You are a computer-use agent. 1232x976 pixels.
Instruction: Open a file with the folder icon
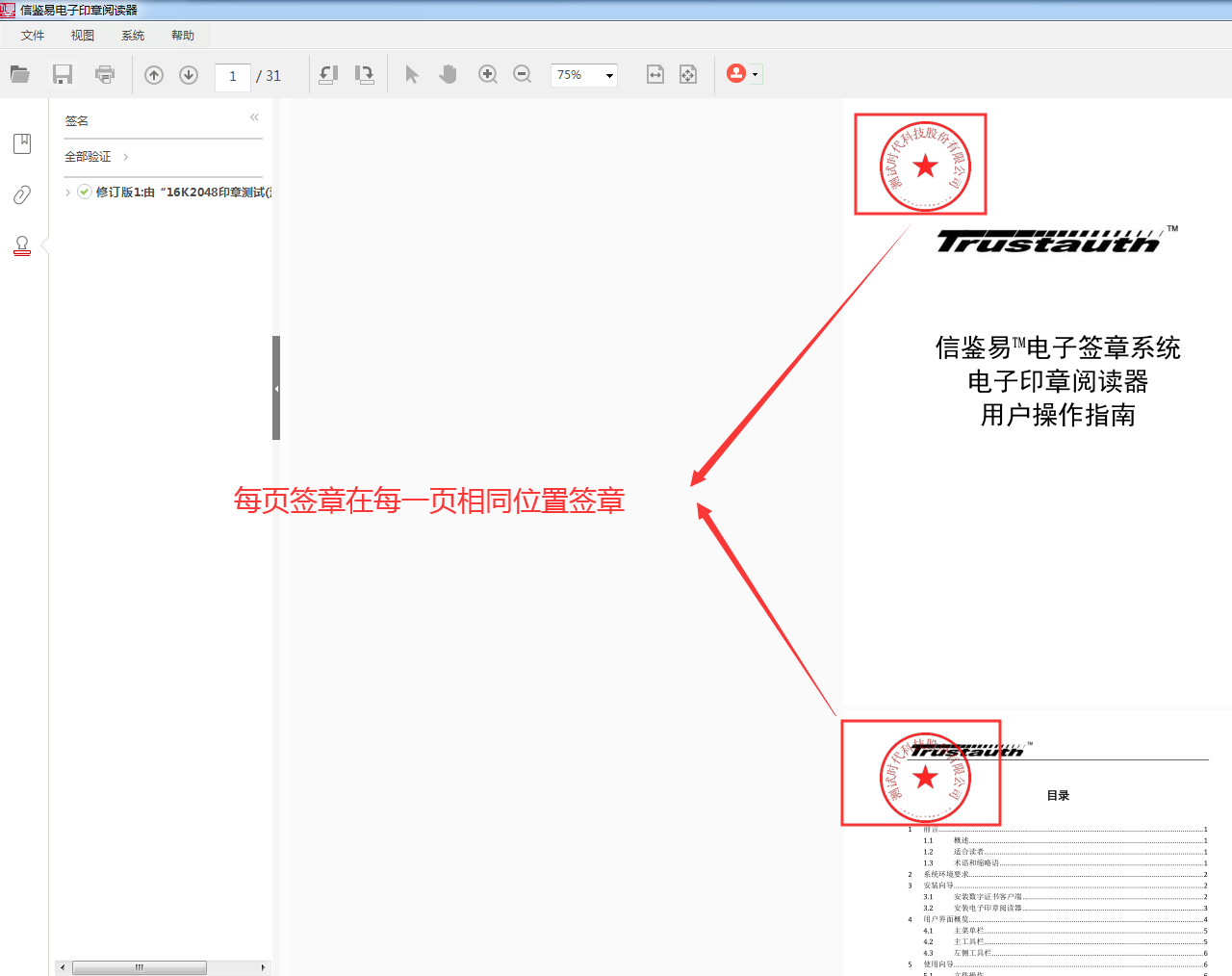click(x=20, y=74)
